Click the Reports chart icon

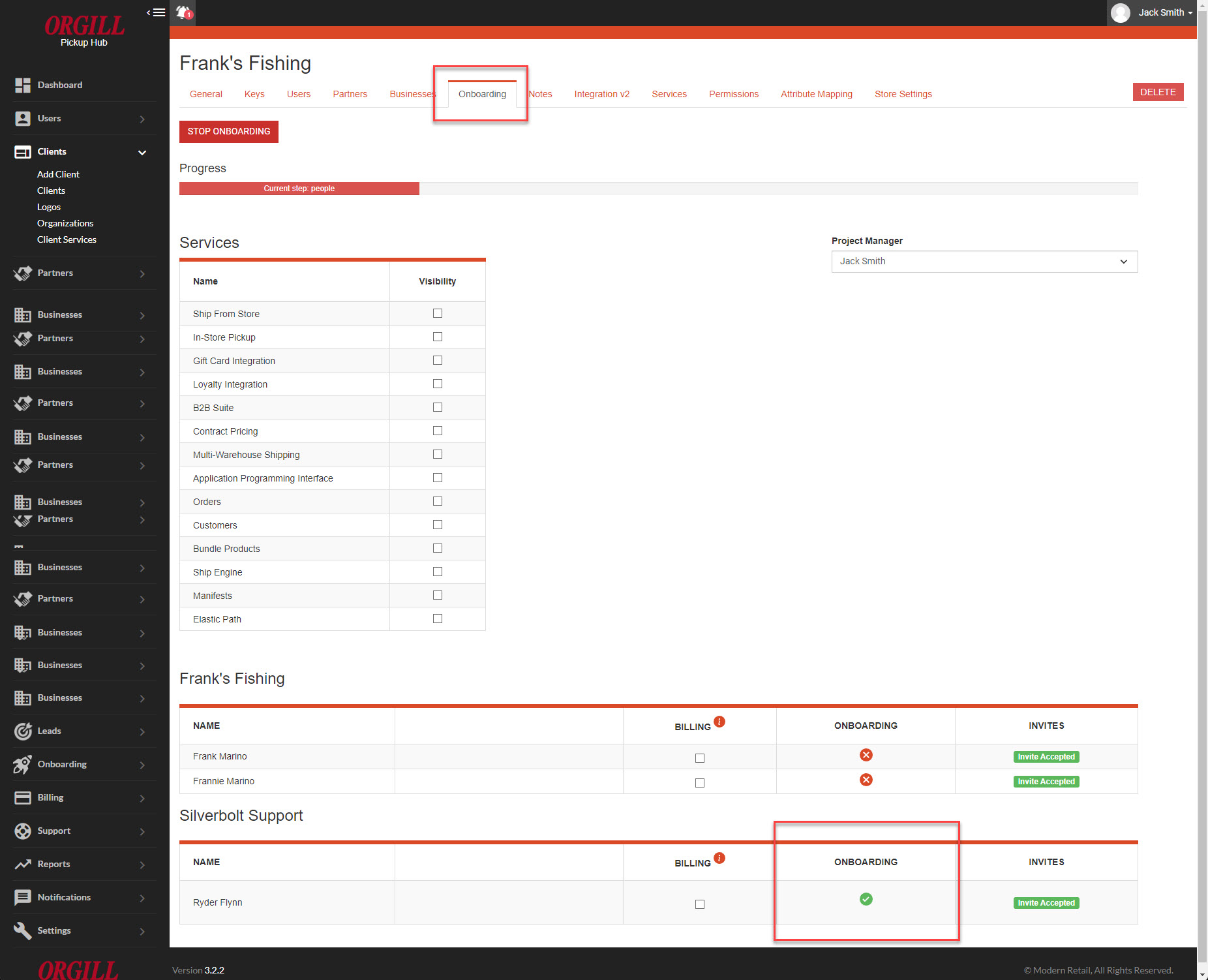(23, 864)
